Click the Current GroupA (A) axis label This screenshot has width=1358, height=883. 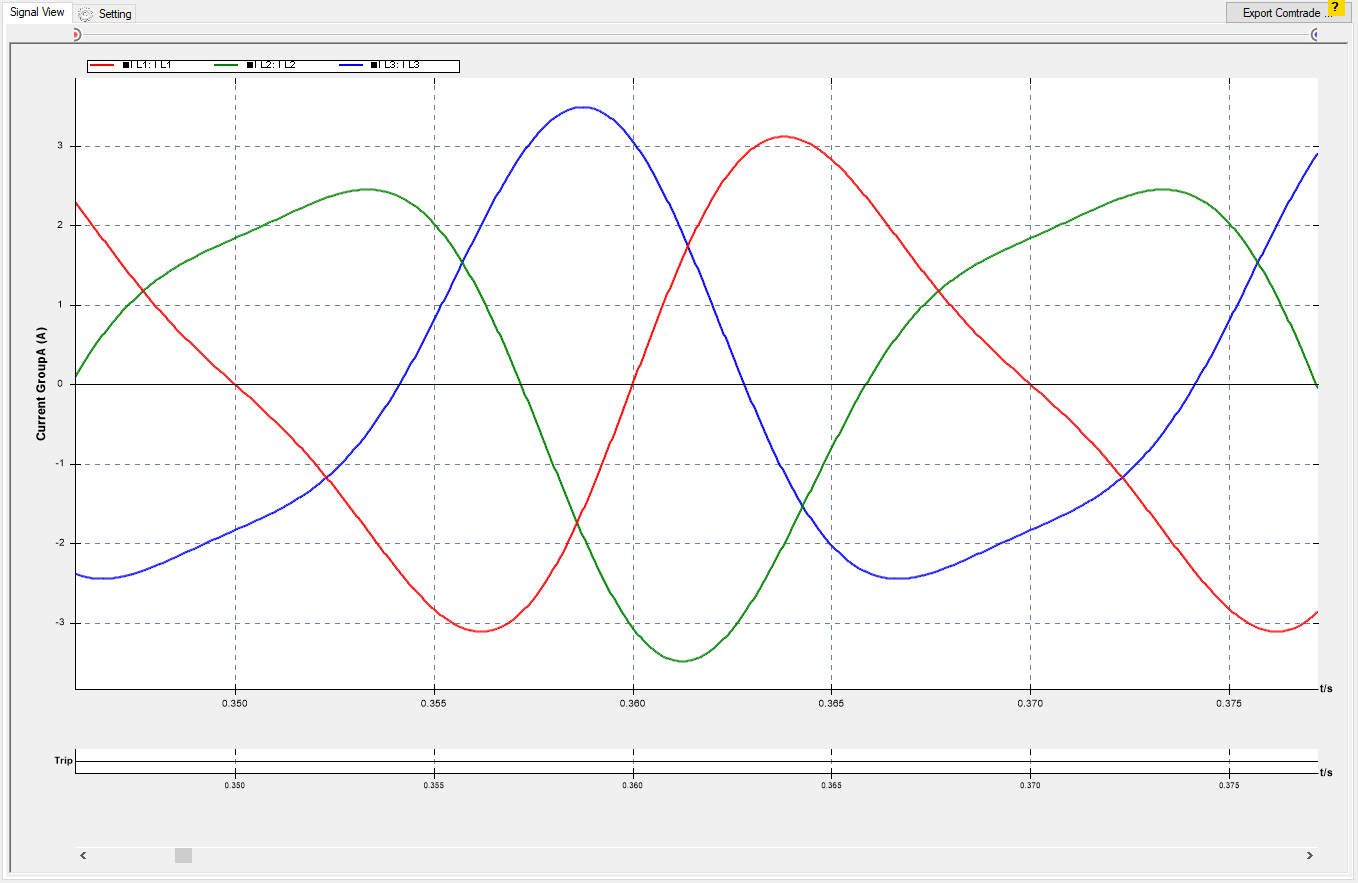[x=41, y=383]
